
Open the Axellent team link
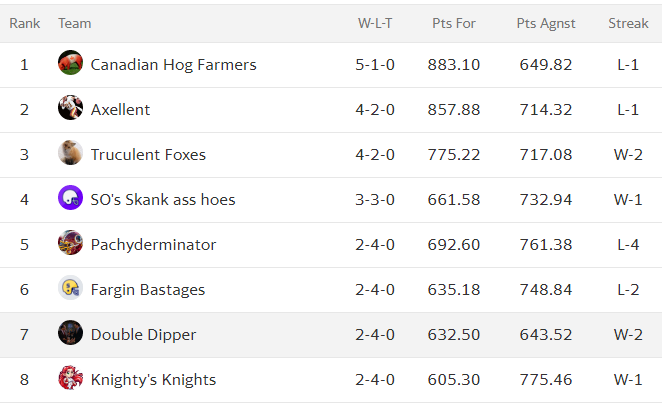coord(120,110)
